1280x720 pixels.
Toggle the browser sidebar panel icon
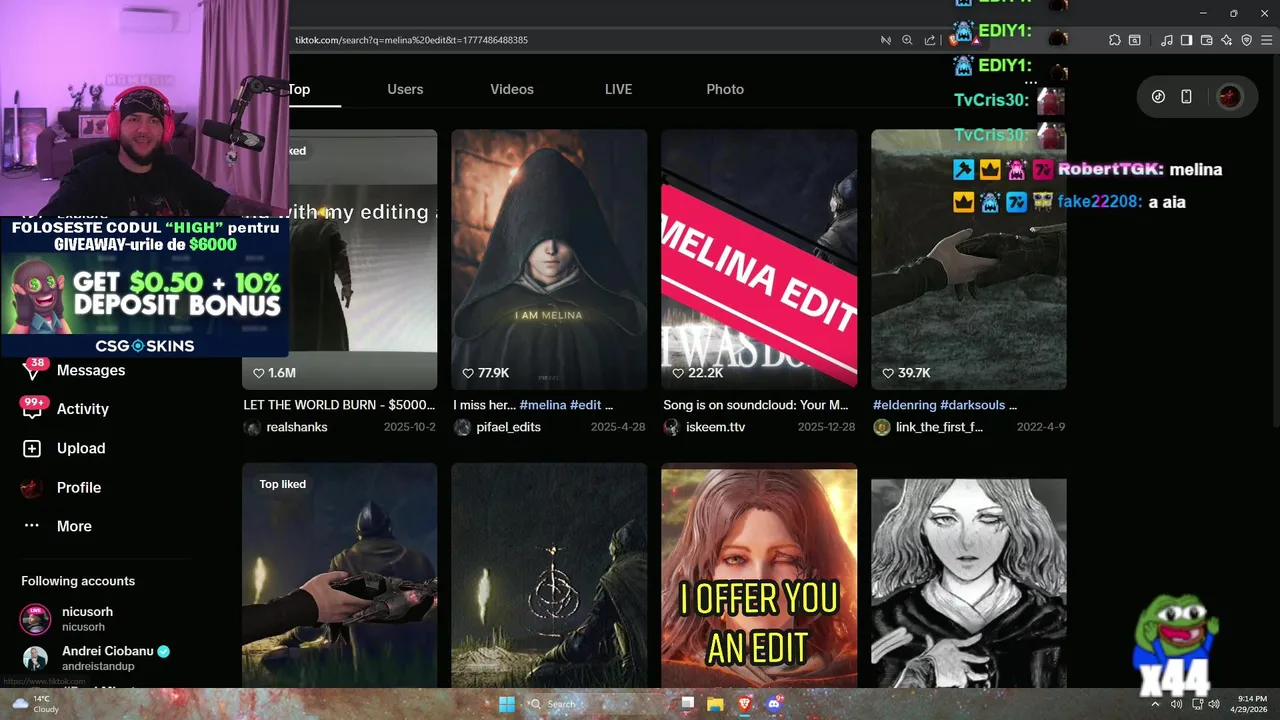point(1186,40)
